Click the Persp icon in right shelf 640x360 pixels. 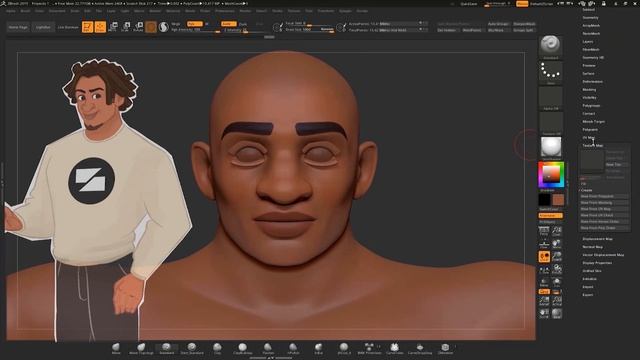(x=544, y=231)
